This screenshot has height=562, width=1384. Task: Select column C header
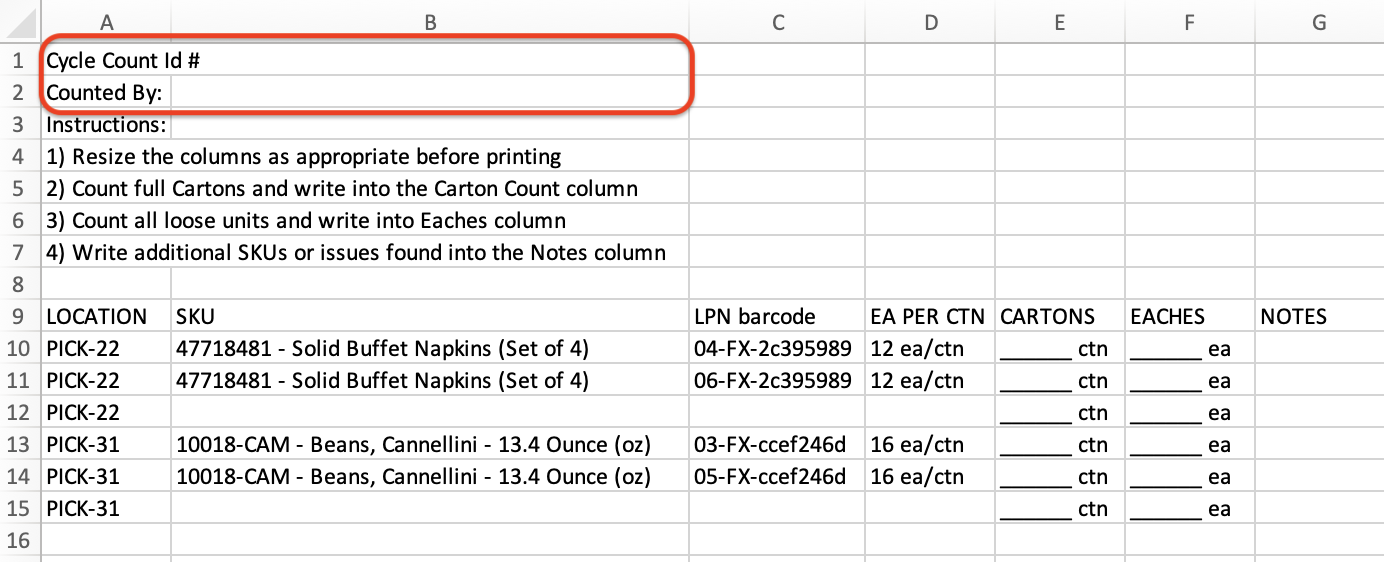pos(777,22)
